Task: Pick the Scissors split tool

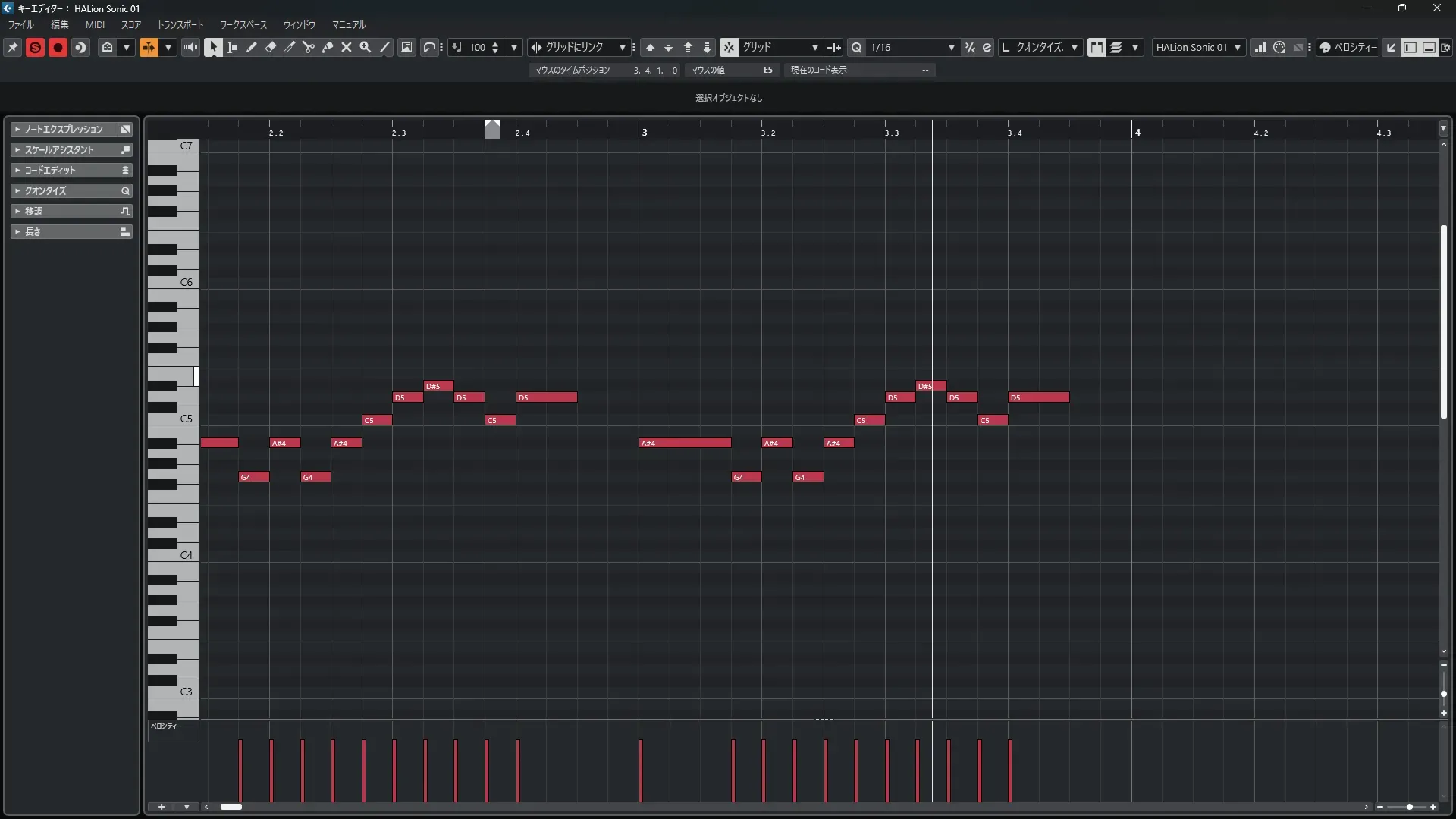Action: pos(309,47)
